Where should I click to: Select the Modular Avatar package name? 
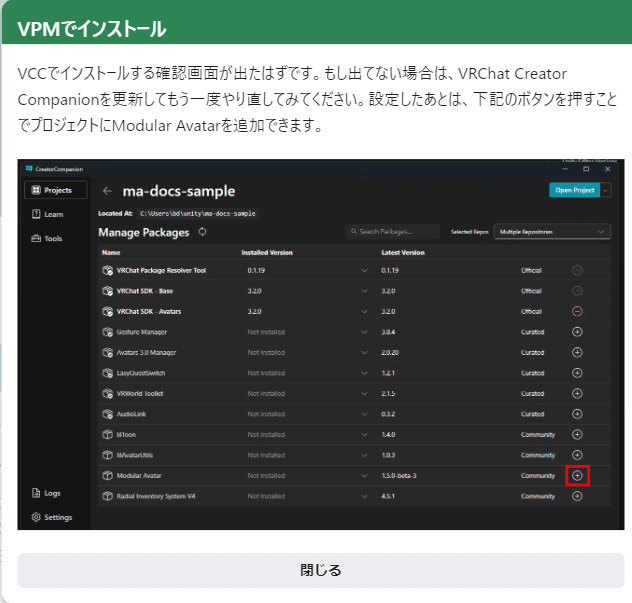pos(139,476)
